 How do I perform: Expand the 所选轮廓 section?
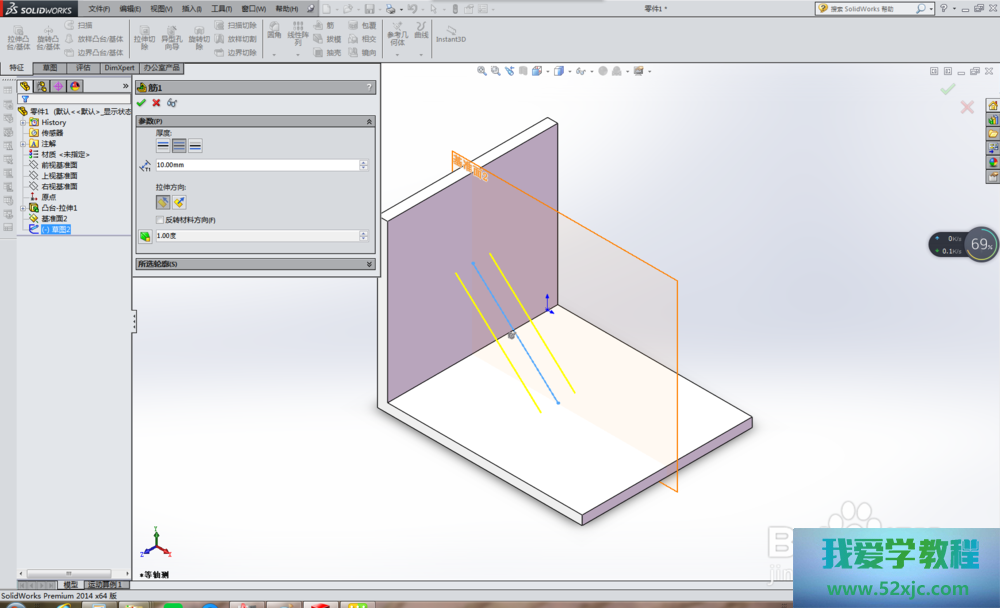click(370, 264)
